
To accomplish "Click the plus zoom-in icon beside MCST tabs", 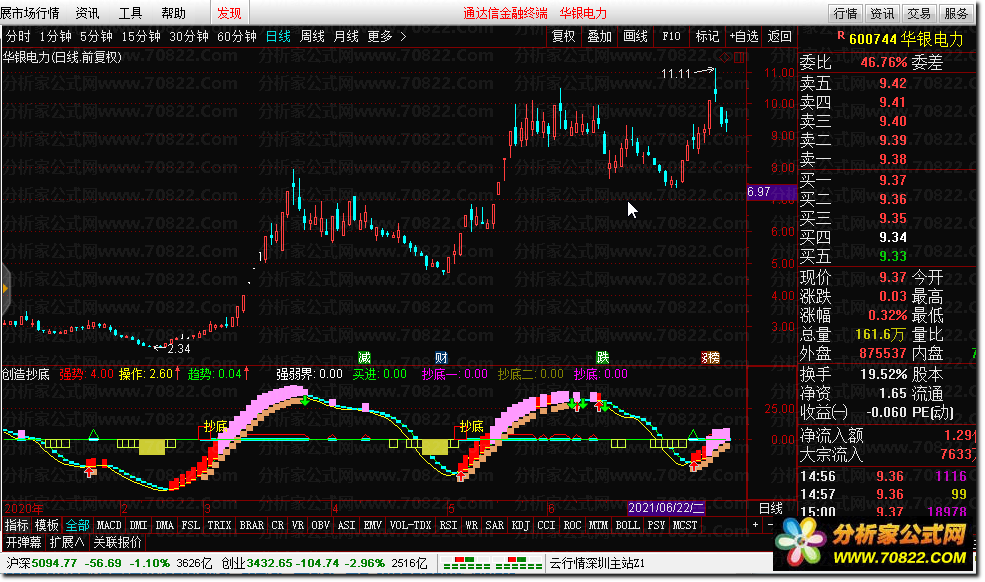I will pos(755,525).
